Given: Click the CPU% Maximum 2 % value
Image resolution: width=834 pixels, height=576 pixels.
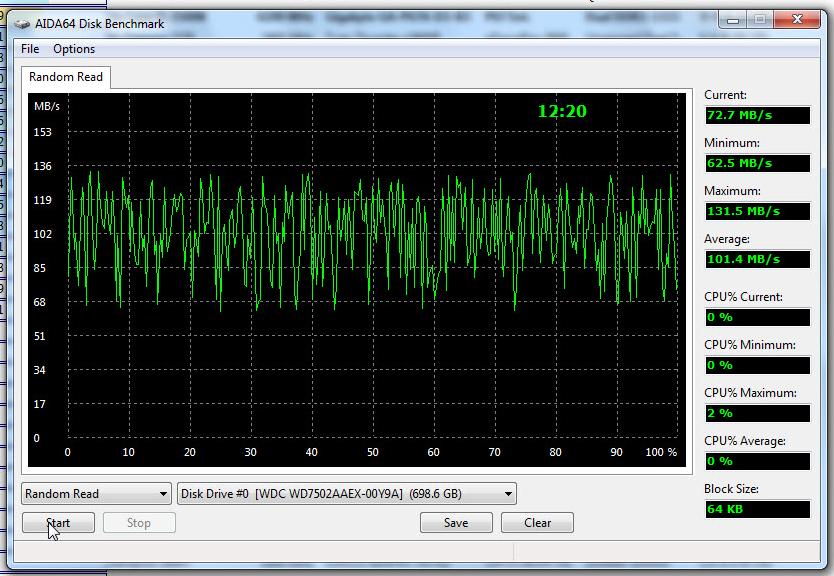Looking at the screenshot, I should pyautogui.click(x=757, y=413).
